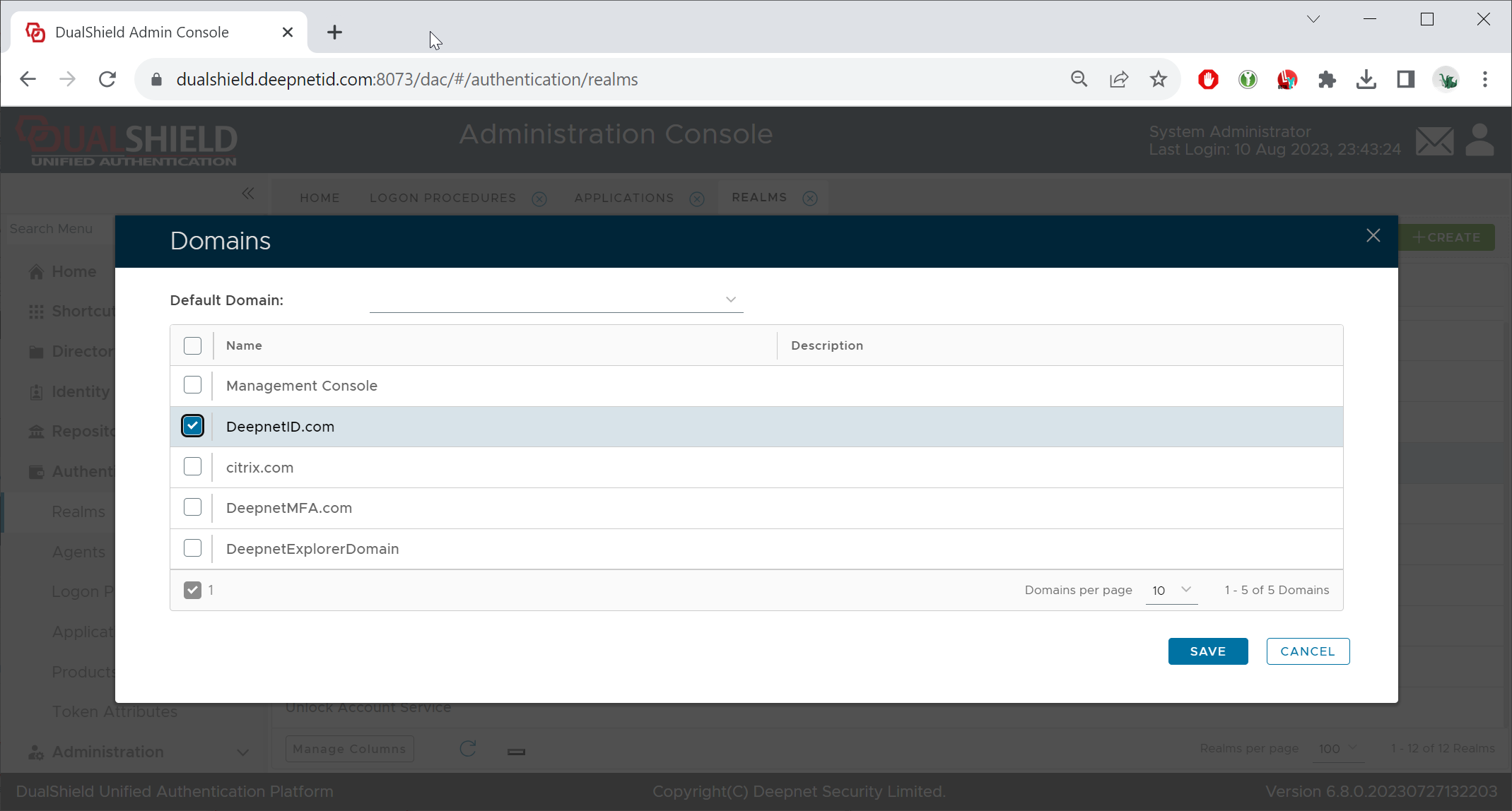The height and width of the screenshot is (811, 1512).
Task: Expand Domains per page dropdown
Action: coord(1171,590)
